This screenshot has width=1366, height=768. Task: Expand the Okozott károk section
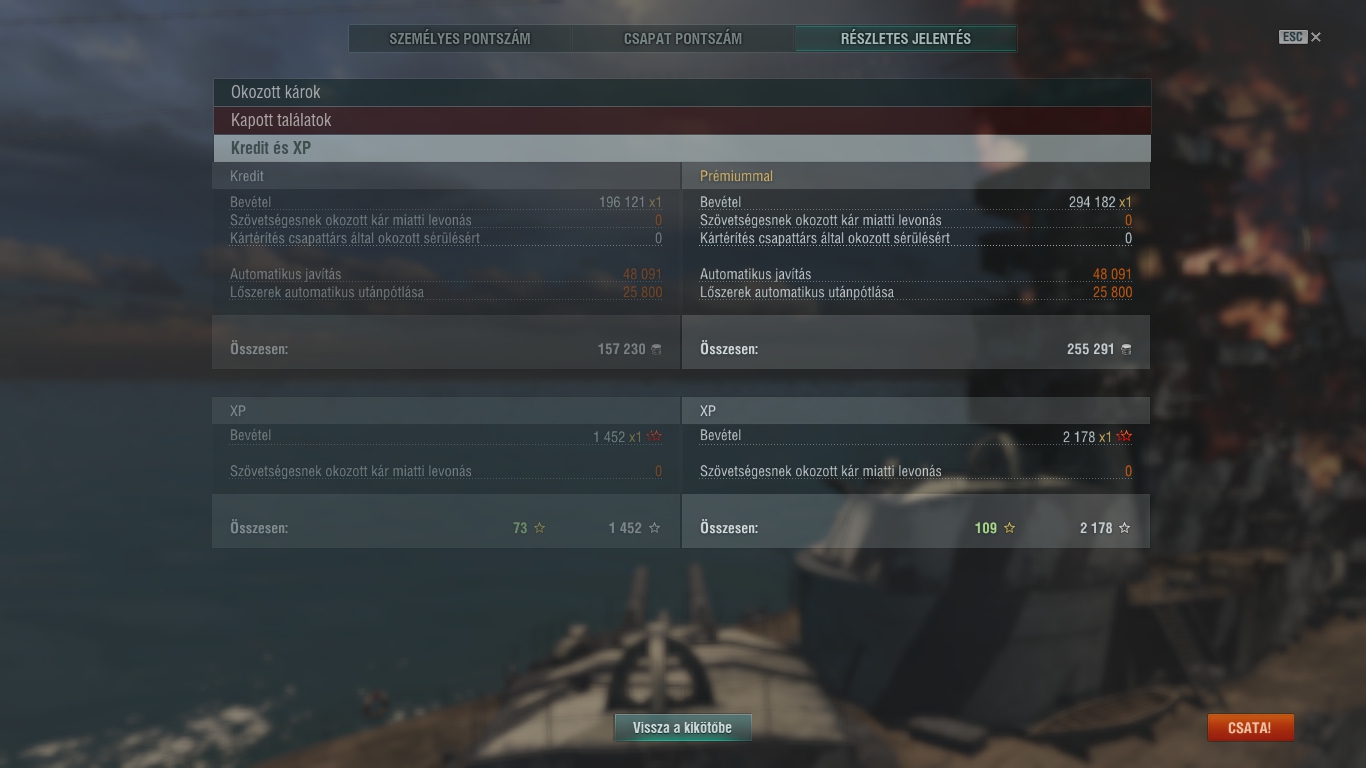tap(681, 92)
